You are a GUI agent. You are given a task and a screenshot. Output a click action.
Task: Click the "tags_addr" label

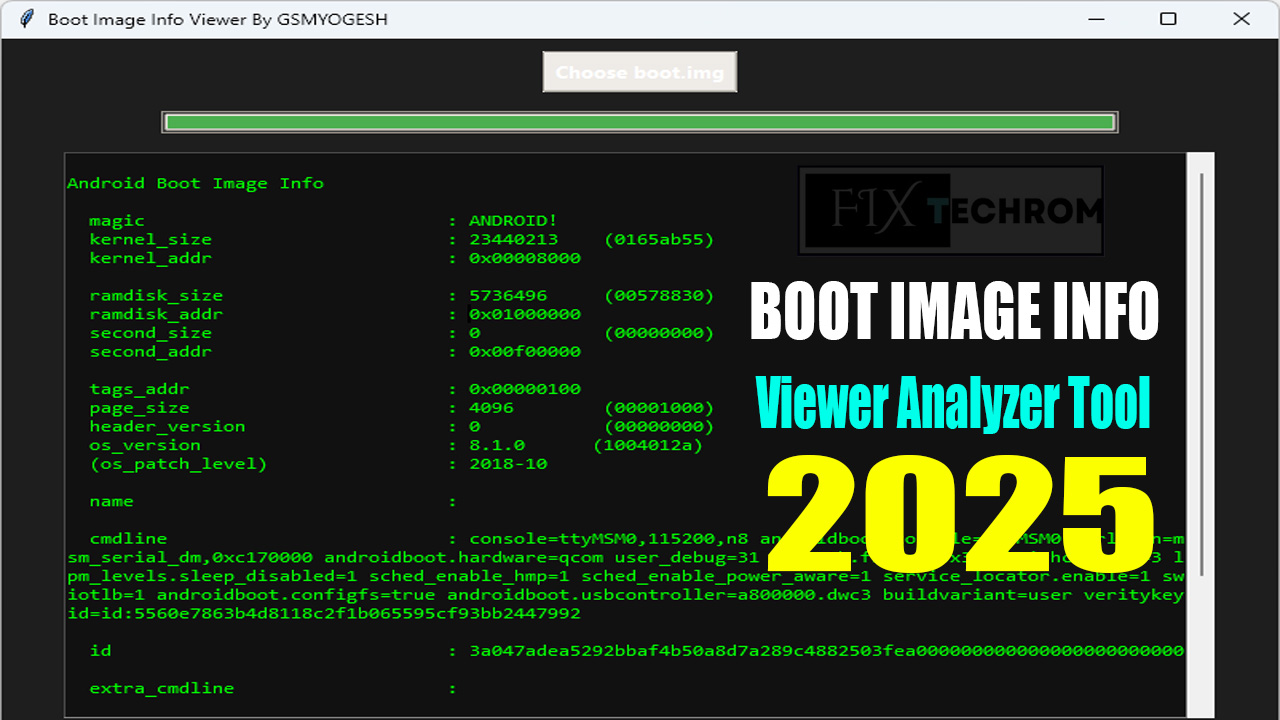[140, 389]
